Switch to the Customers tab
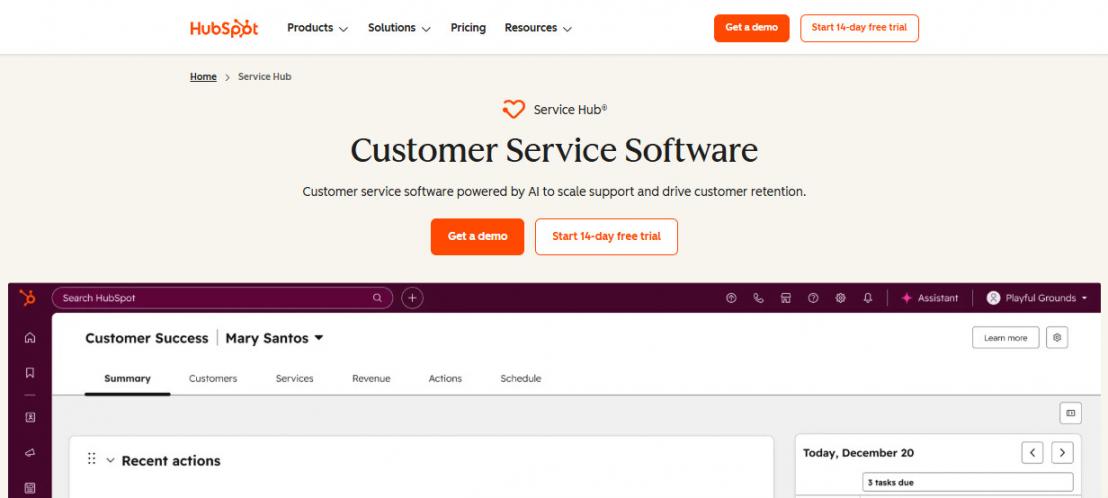 213,379
